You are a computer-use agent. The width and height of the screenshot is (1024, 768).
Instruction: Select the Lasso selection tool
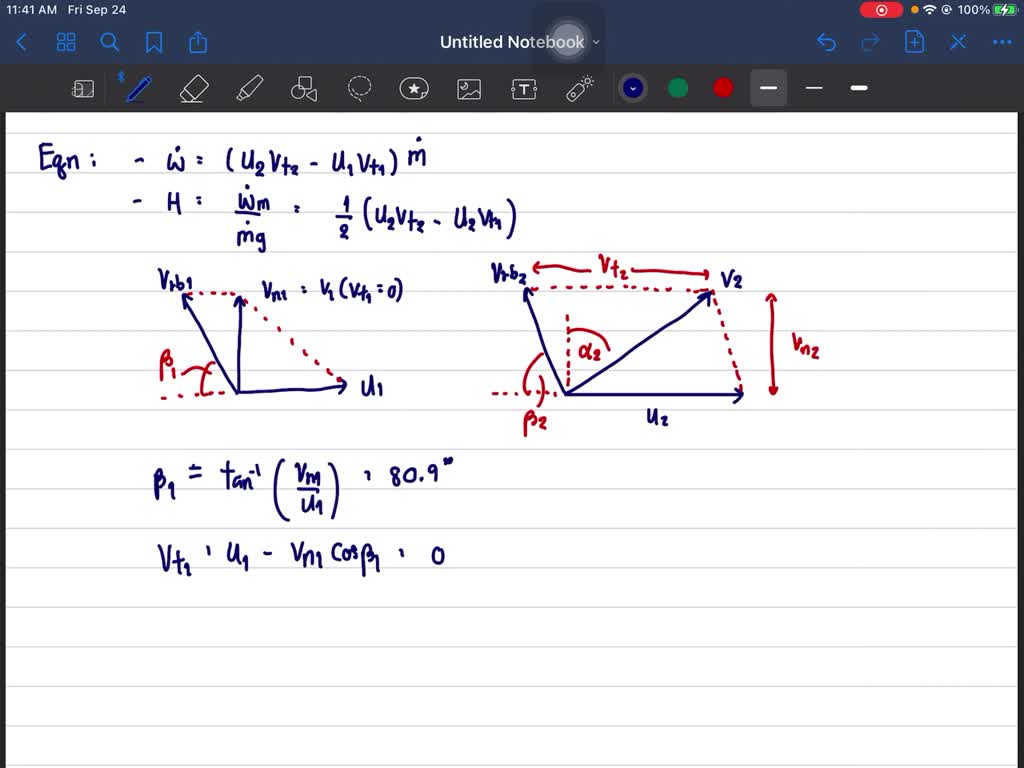click(x=359, y=89)
